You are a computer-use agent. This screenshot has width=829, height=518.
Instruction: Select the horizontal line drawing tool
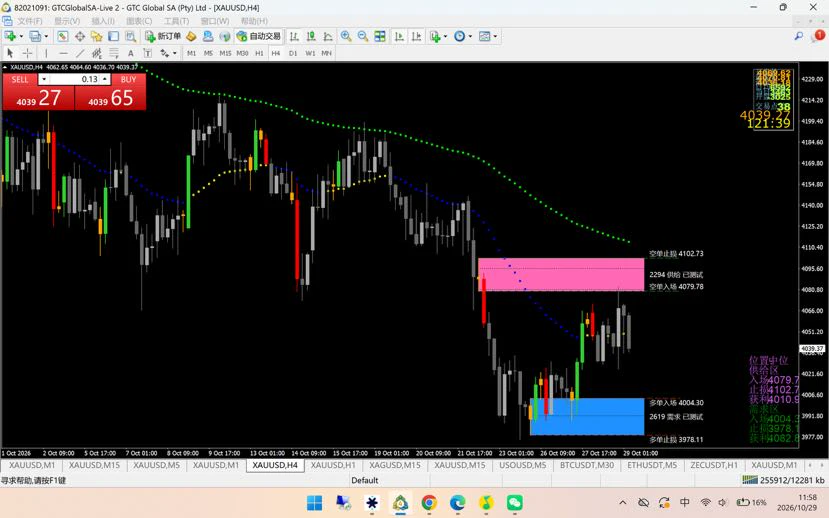tap(63, 53)
